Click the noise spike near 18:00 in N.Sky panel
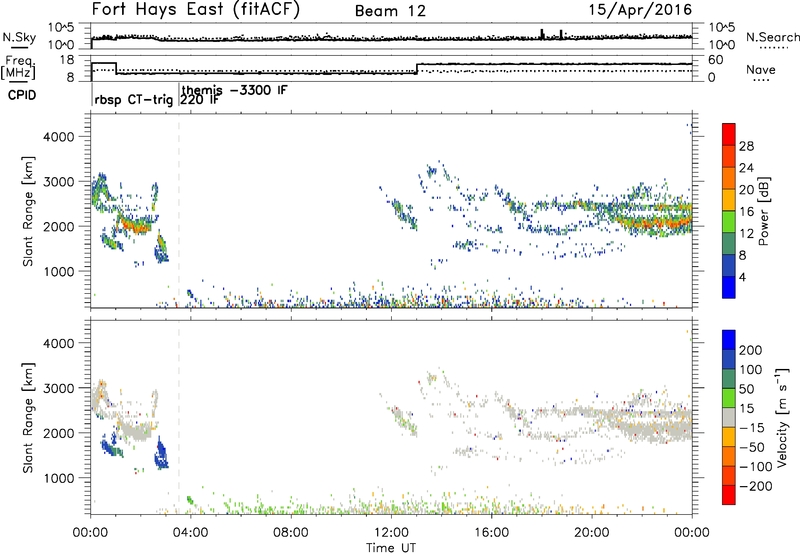Viewport: 800px width, 554px height. 542,34
